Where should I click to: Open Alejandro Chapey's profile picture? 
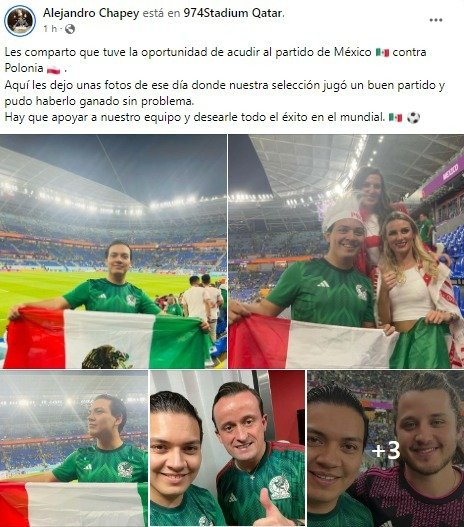(x=20, y=21)
